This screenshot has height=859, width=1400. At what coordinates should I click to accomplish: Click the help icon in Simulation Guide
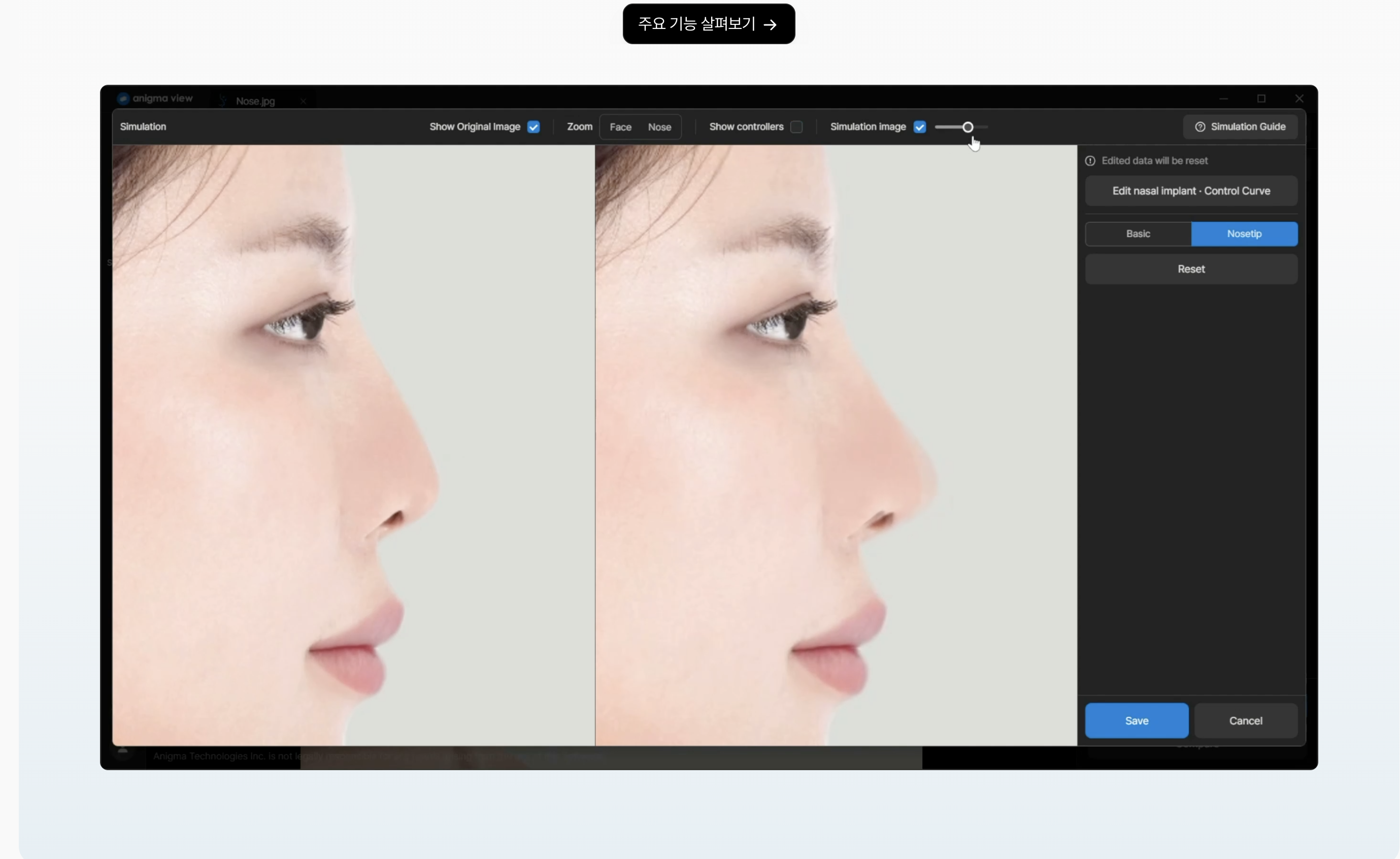tap(1200, 127)
